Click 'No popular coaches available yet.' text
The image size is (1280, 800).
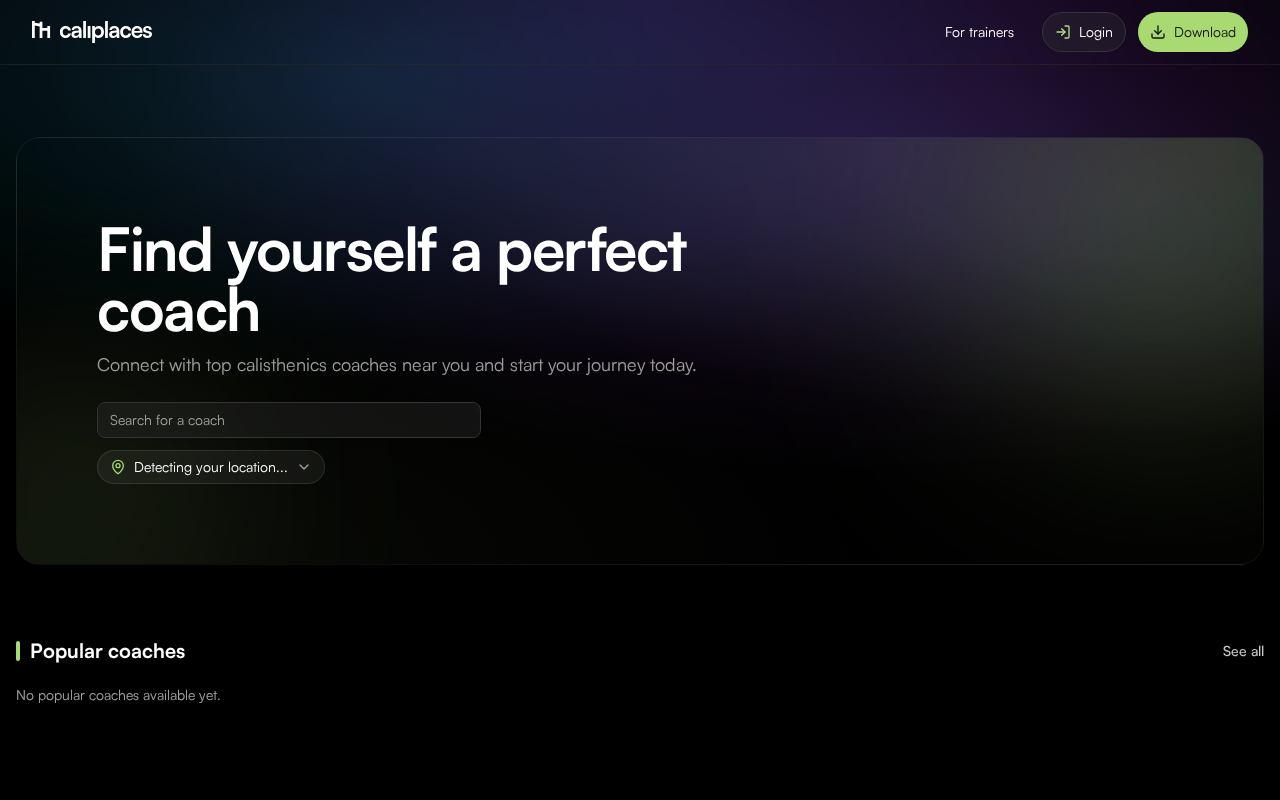pyautogui.click(x=118, y=695)
